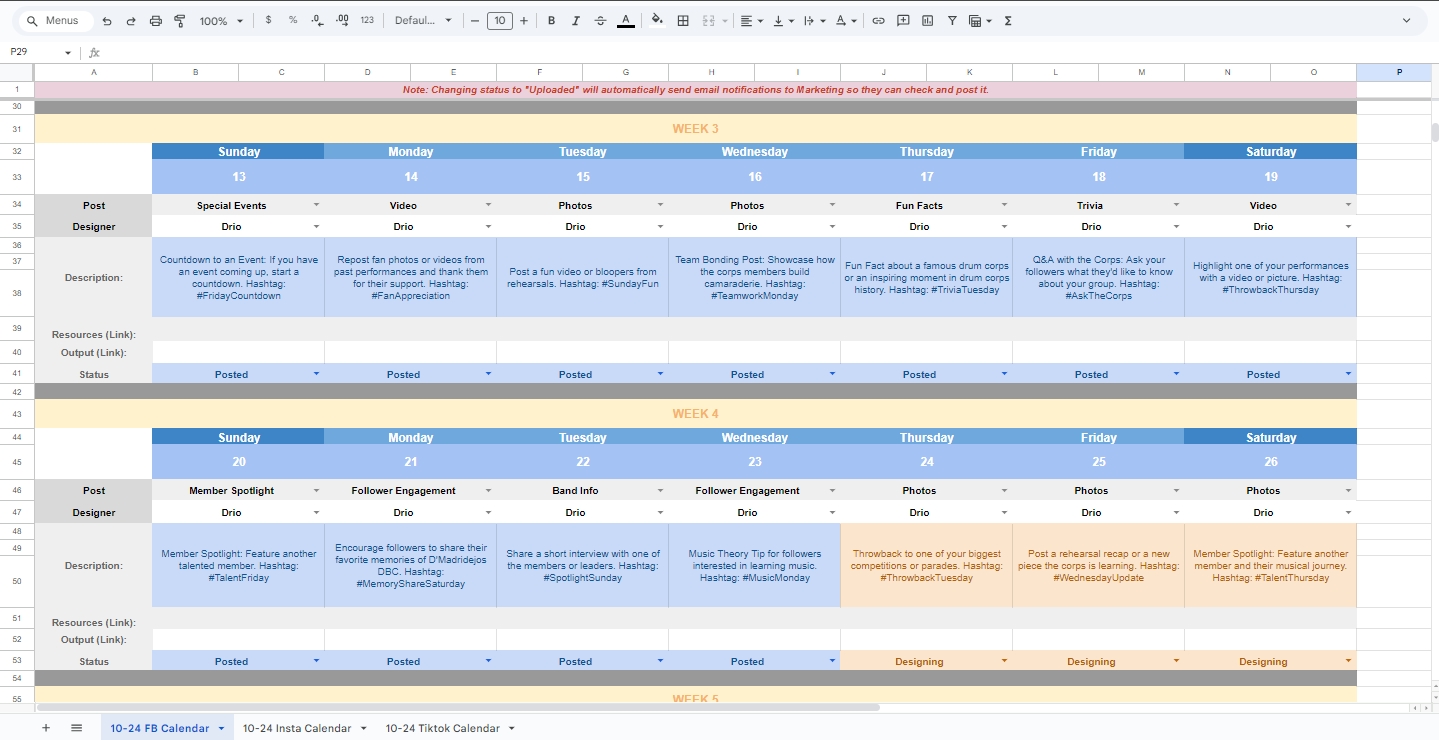The image size is (1439, 740).
Task: Select the WEEK 3 header cell
Action: [695, 129]
